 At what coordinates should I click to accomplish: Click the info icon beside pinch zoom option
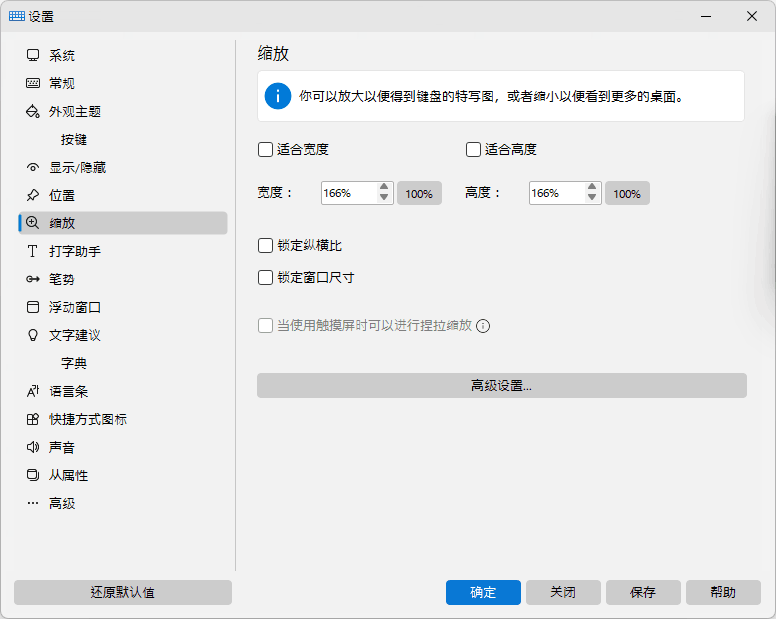(x=483, y=326)
